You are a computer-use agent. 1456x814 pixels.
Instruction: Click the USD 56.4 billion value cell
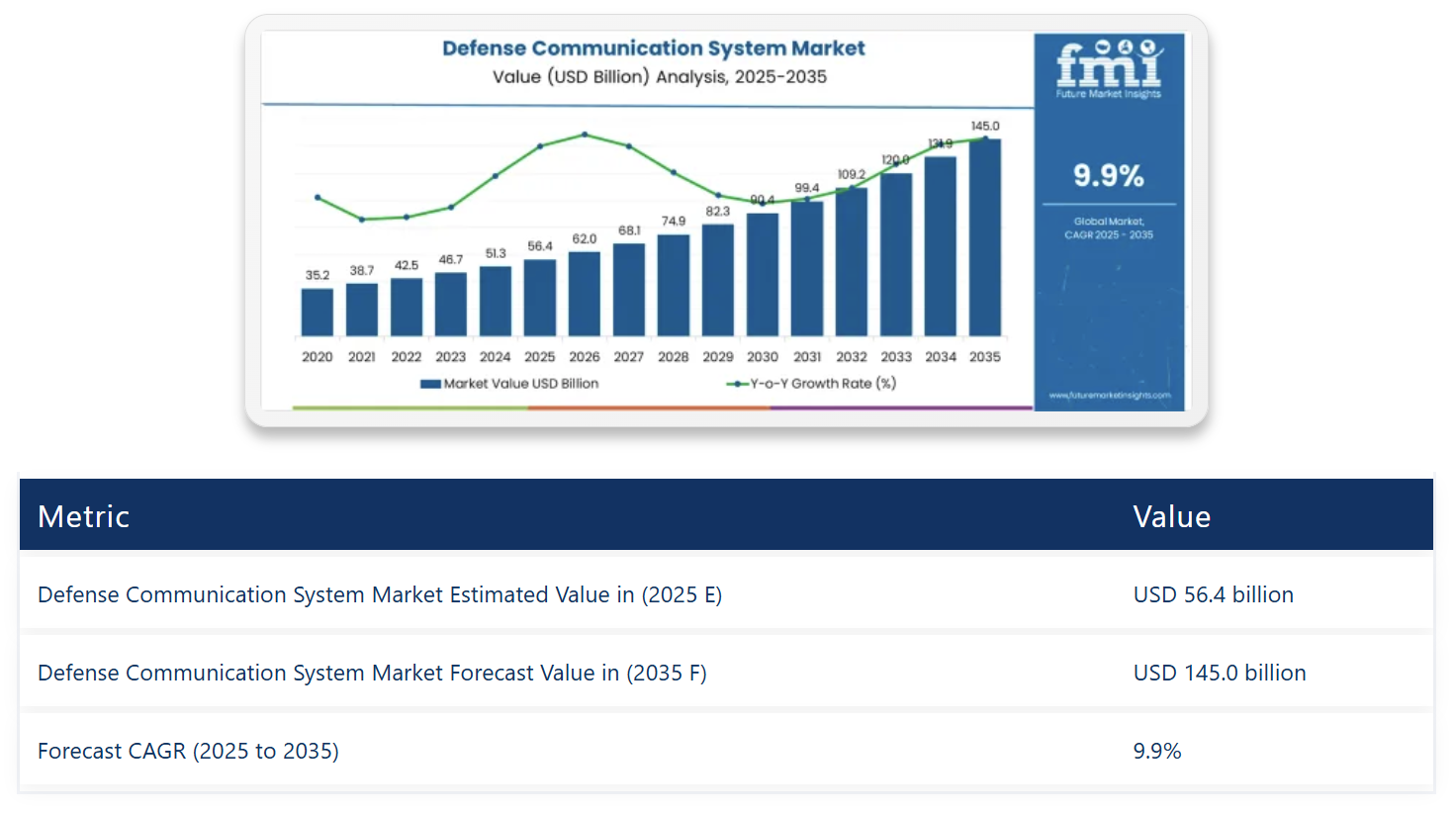point(1213,594)
